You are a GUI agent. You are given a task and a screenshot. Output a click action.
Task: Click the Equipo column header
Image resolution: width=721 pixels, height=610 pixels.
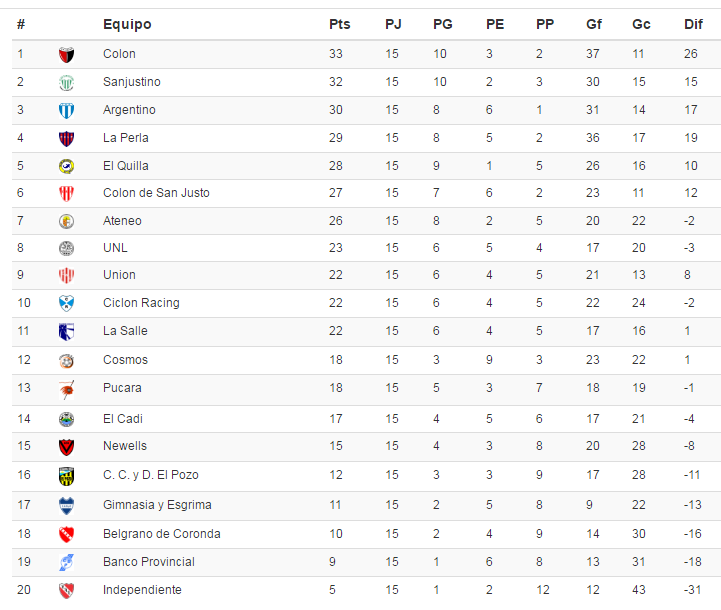pyautogui.click(x=127, y=24)
